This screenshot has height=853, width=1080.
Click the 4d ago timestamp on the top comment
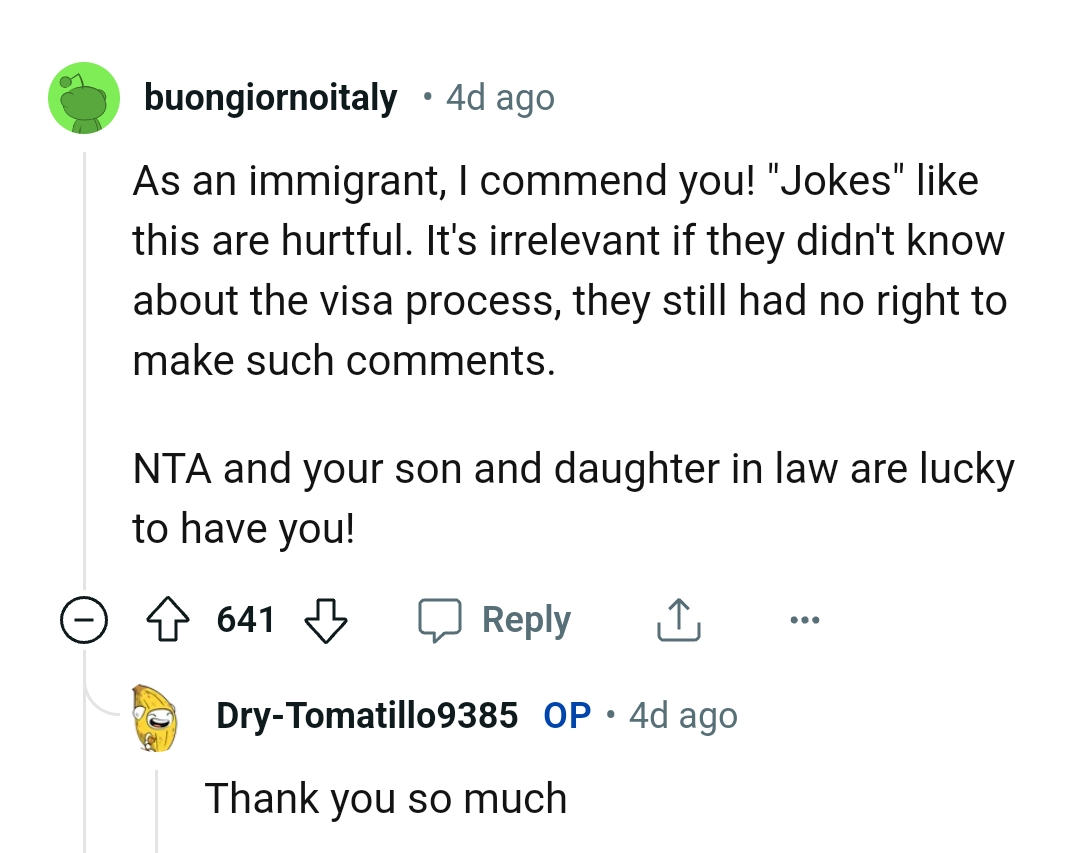tap(500, 97)
